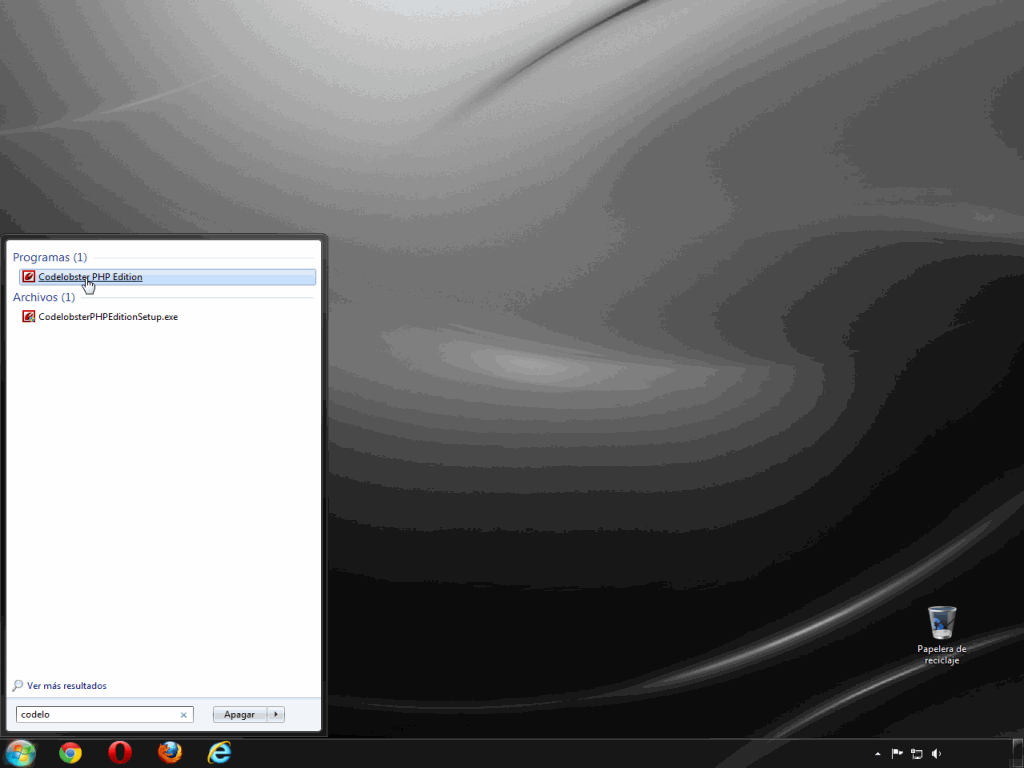
Task: Select the Programas (1) group header
Action: coord(50,257)
